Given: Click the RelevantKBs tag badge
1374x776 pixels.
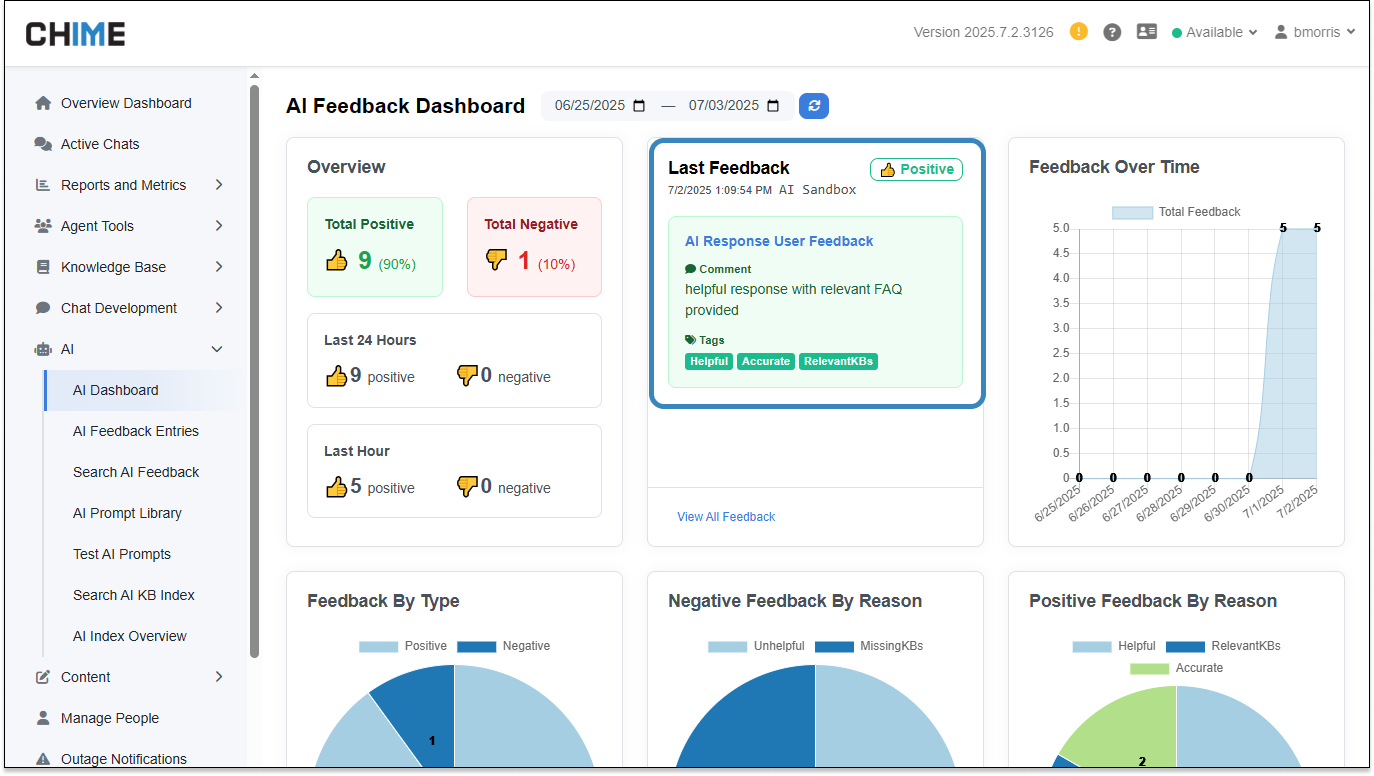Looking at the screenshot, I should [838, 361].
